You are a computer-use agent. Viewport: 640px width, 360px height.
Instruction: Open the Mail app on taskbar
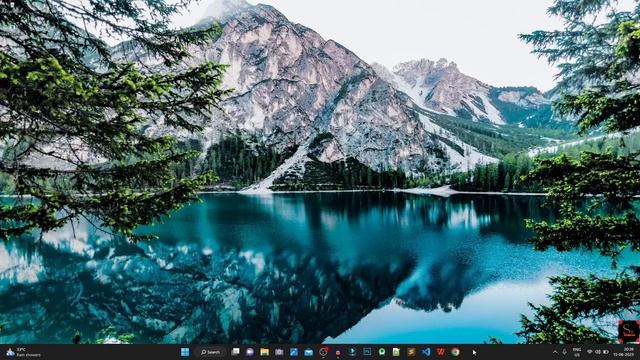pyautogui.click(x=309, y=352)
